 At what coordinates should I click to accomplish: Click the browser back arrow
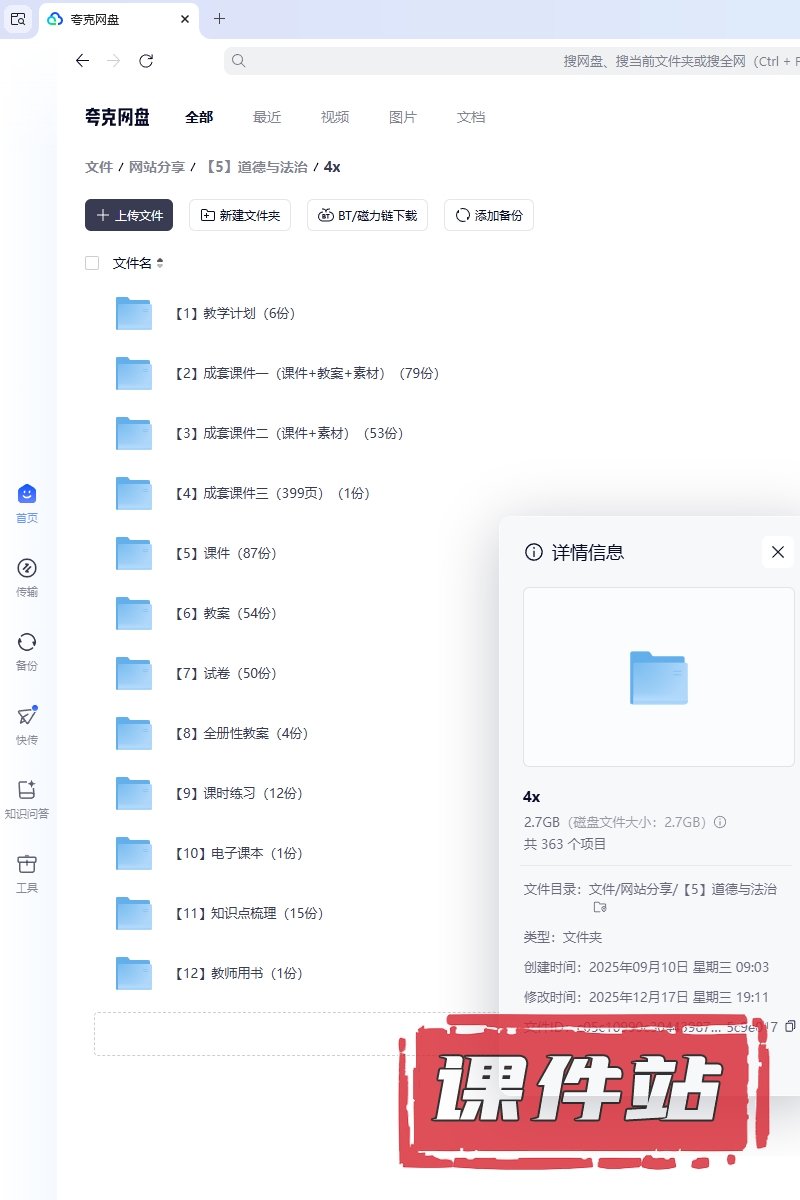(x=82, y=61)
